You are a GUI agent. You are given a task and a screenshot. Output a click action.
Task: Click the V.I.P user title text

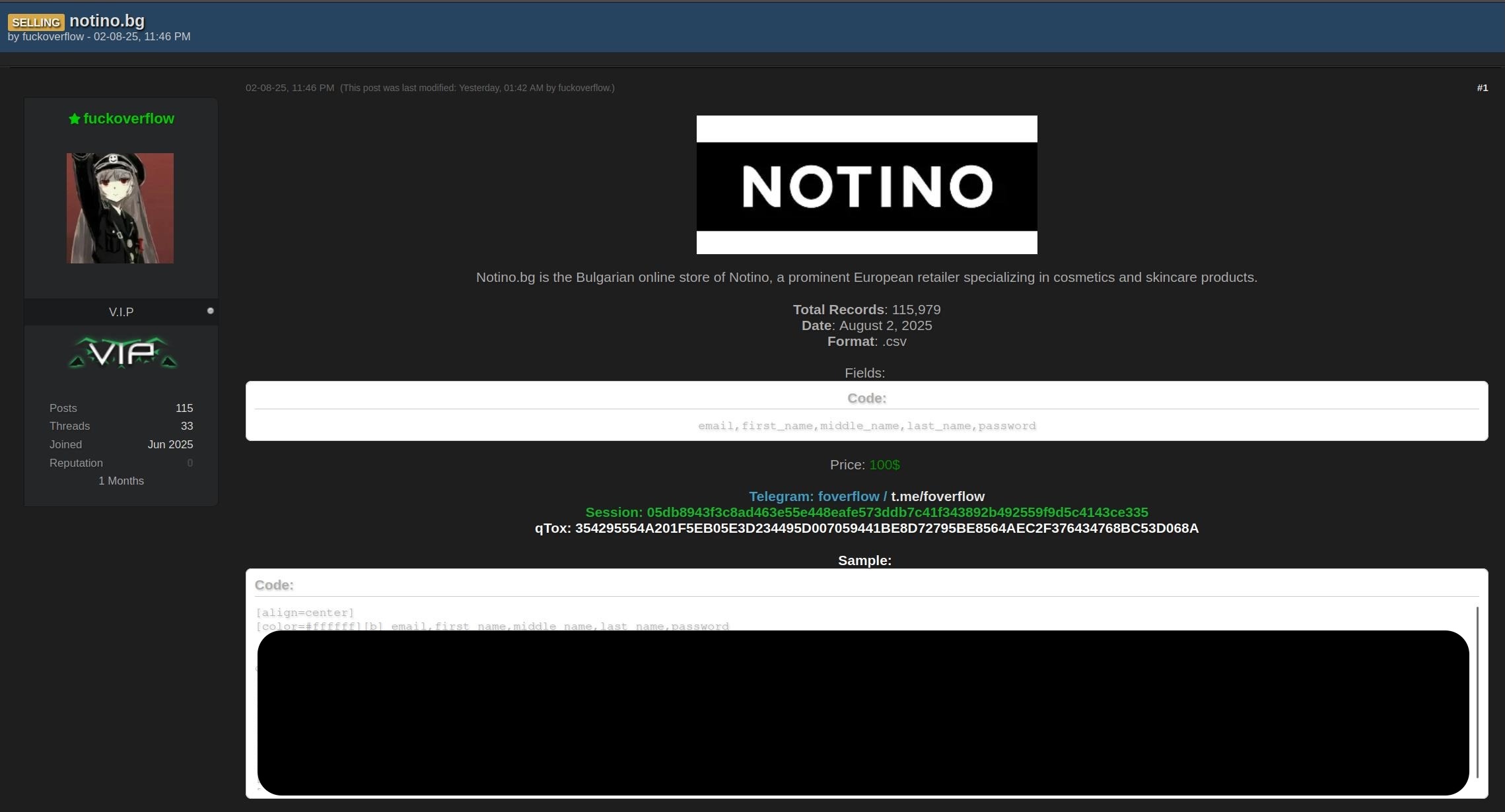click(x=122, y=312)
